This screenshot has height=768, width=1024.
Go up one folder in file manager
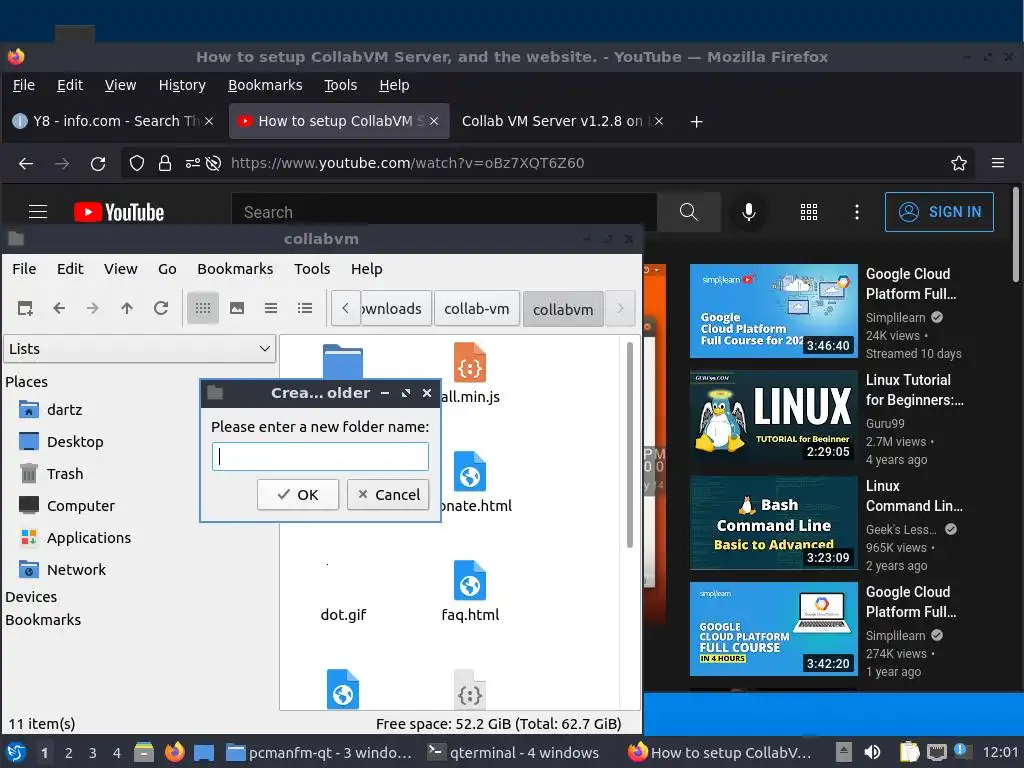pyautogui.click(x=127, y=308)
